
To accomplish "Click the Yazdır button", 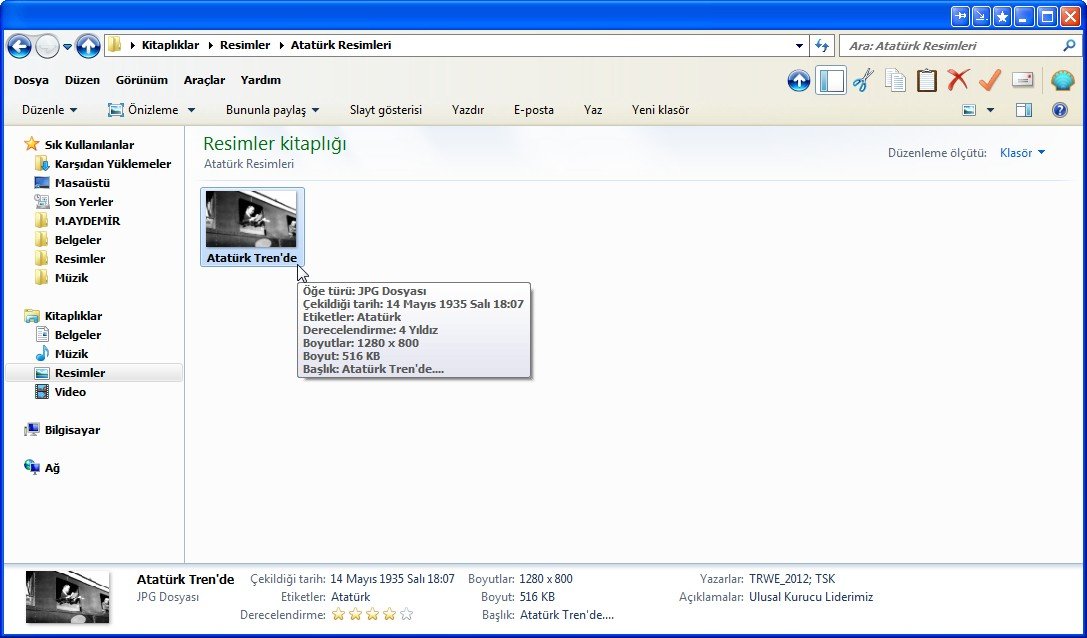I will [468, 110].
